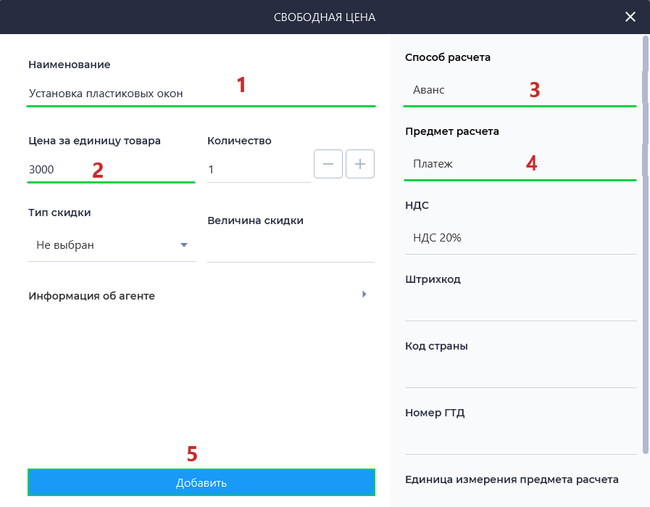650x507 pixels.
Task: Select the Не выбран discount type box
Action: [112, 245]
